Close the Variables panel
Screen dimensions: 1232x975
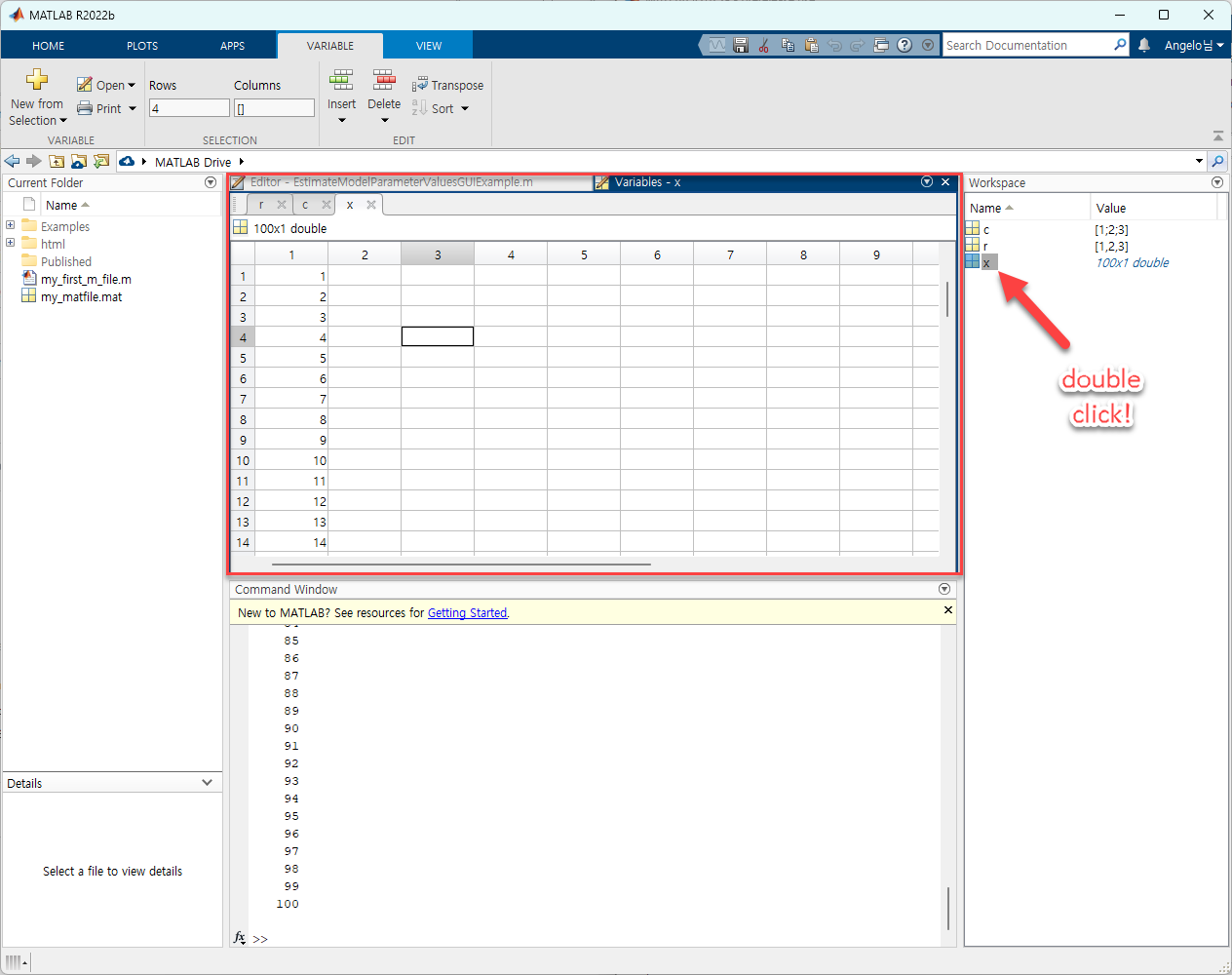point(945,181)
